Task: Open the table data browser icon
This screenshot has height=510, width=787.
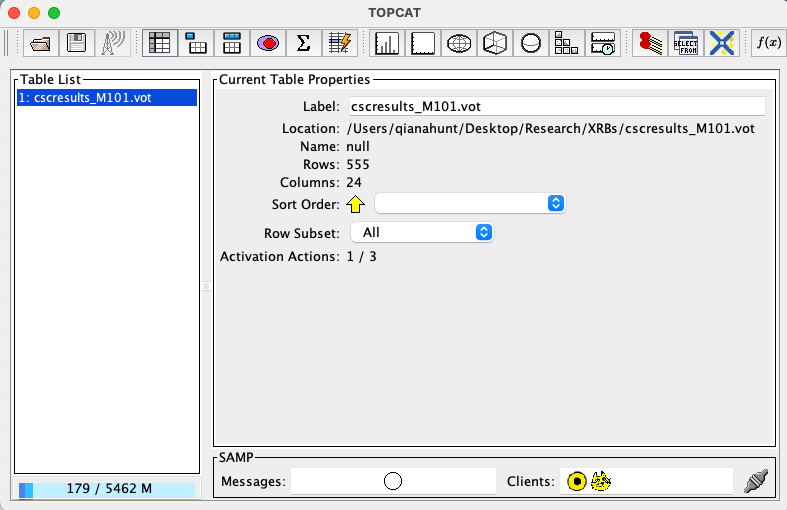Action: 160,44
